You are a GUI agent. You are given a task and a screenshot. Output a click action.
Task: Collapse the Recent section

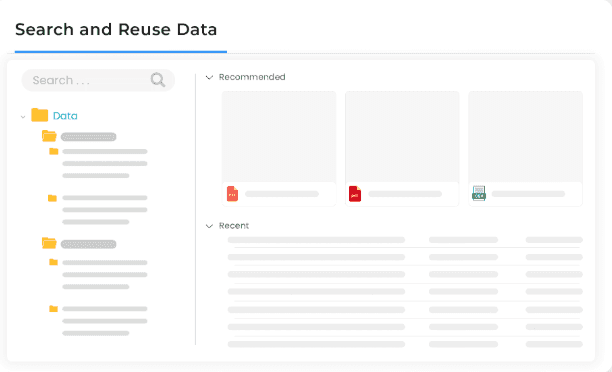[210, 226]
